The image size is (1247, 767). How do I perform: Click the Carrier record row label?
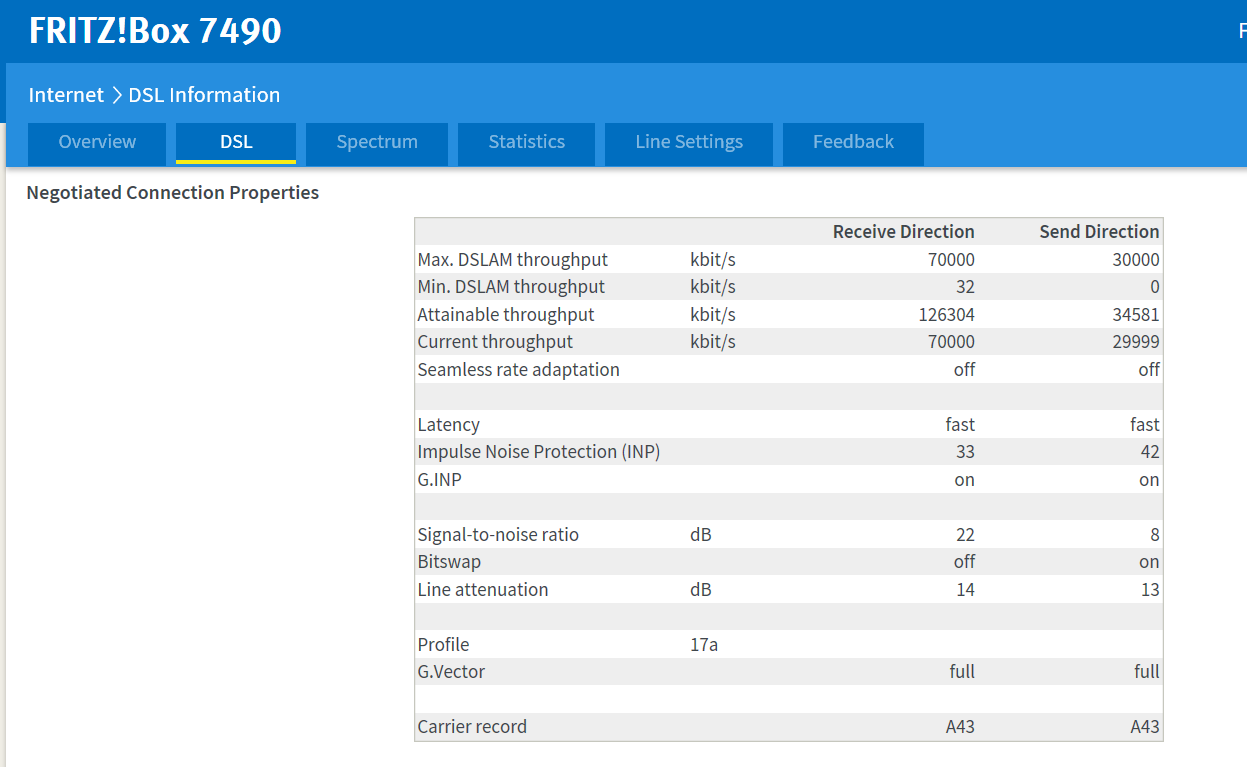coord(472,727)
